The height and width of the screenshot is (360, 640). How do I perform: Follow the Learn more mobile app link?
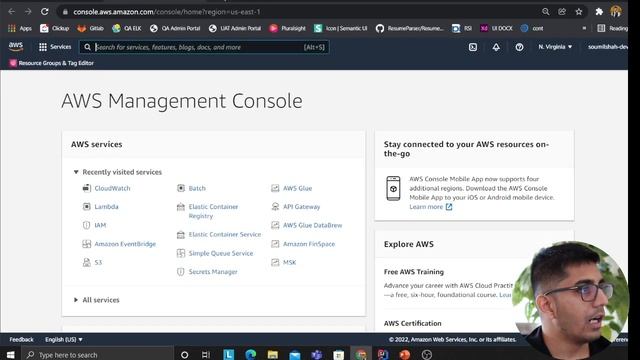pos(431,207)
